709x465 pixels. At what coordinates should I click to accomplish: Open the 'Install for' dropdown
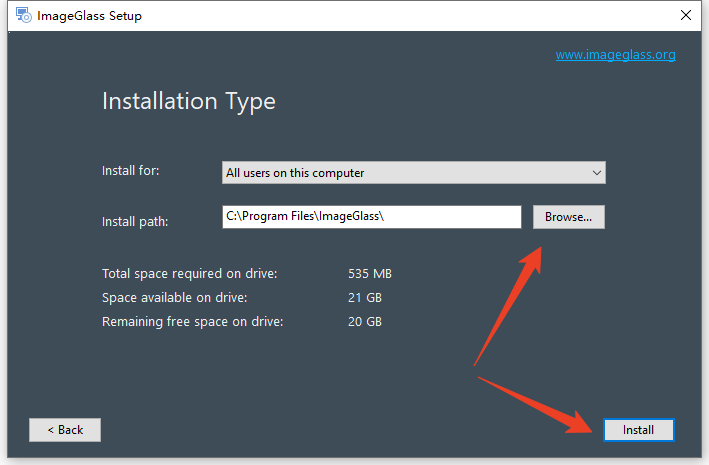tap(414, 173)
